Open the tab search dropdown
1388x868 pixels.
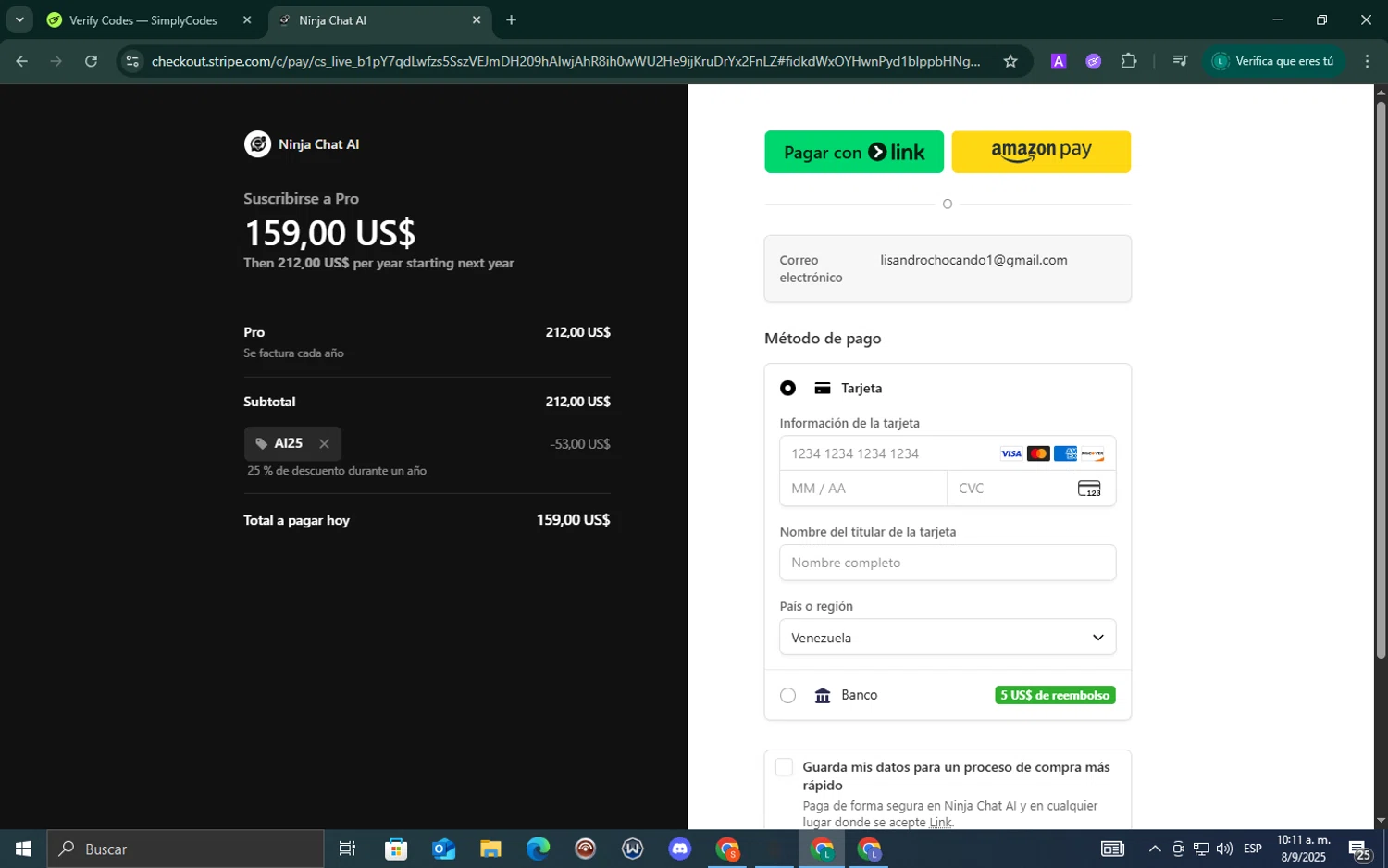coord(19,20)
